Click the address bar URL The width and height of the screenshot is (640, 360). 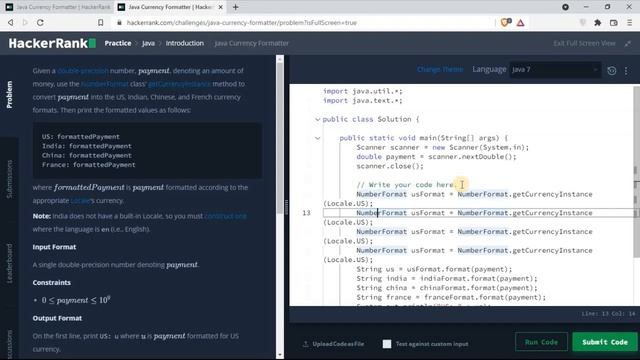tap(242, 23)
